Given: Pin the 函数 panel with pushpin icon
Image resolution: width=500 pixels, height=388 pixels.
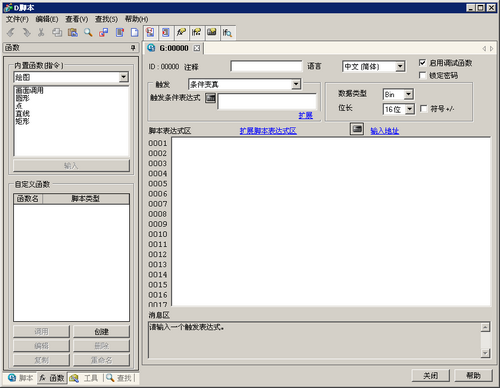Looking at the screenshot, I should coord(133,48).
